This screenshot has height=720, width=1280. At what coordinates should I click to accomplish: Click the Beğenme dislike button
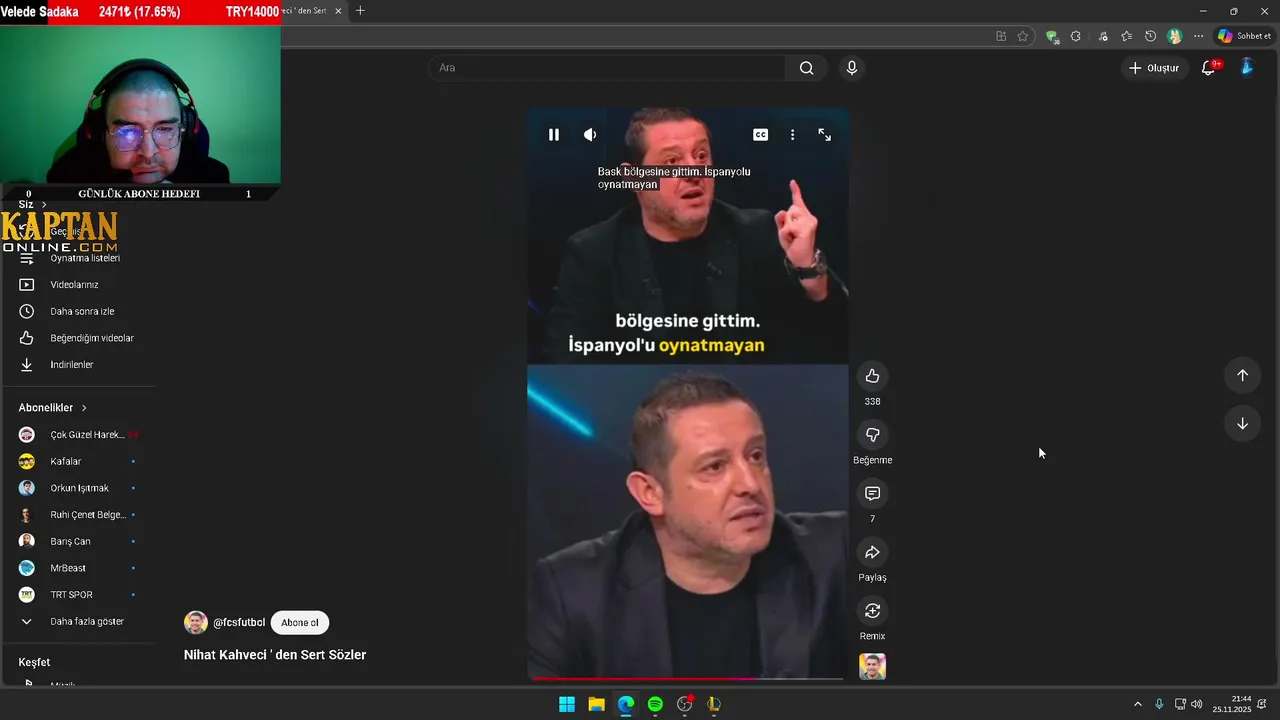tap(872, 435)
